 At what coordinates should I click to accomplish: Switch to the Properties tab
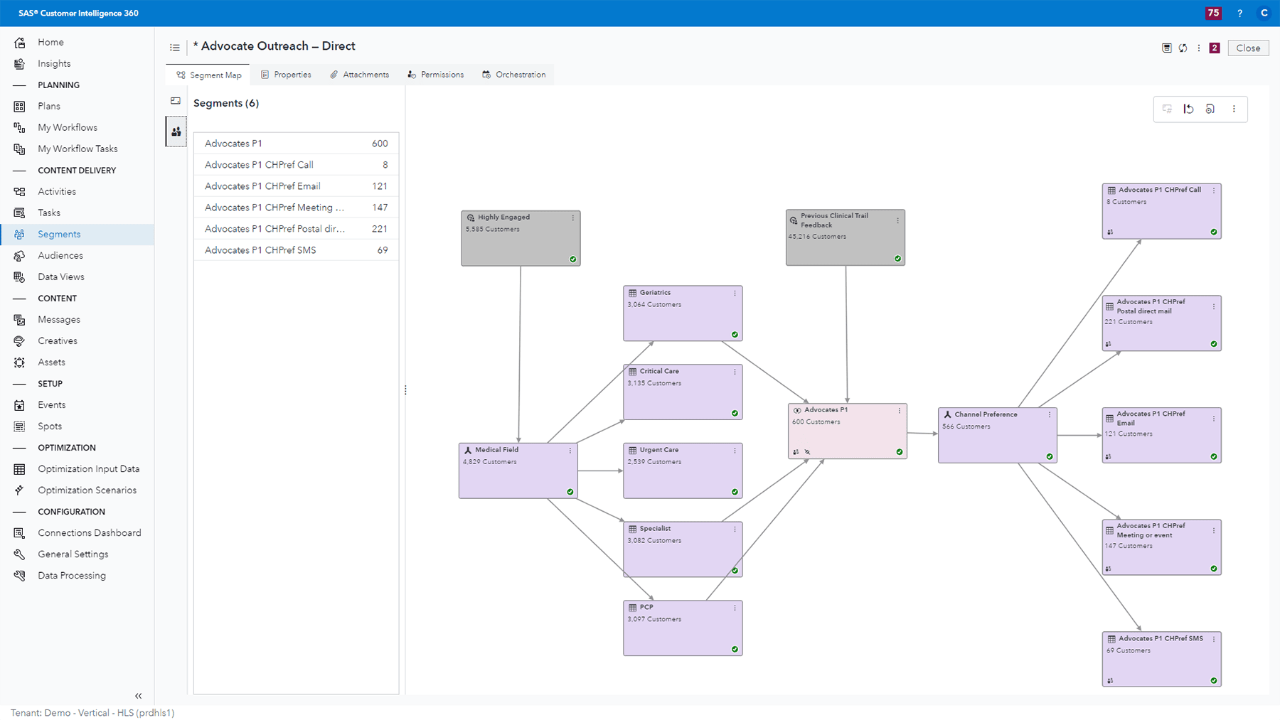(286, 75)
